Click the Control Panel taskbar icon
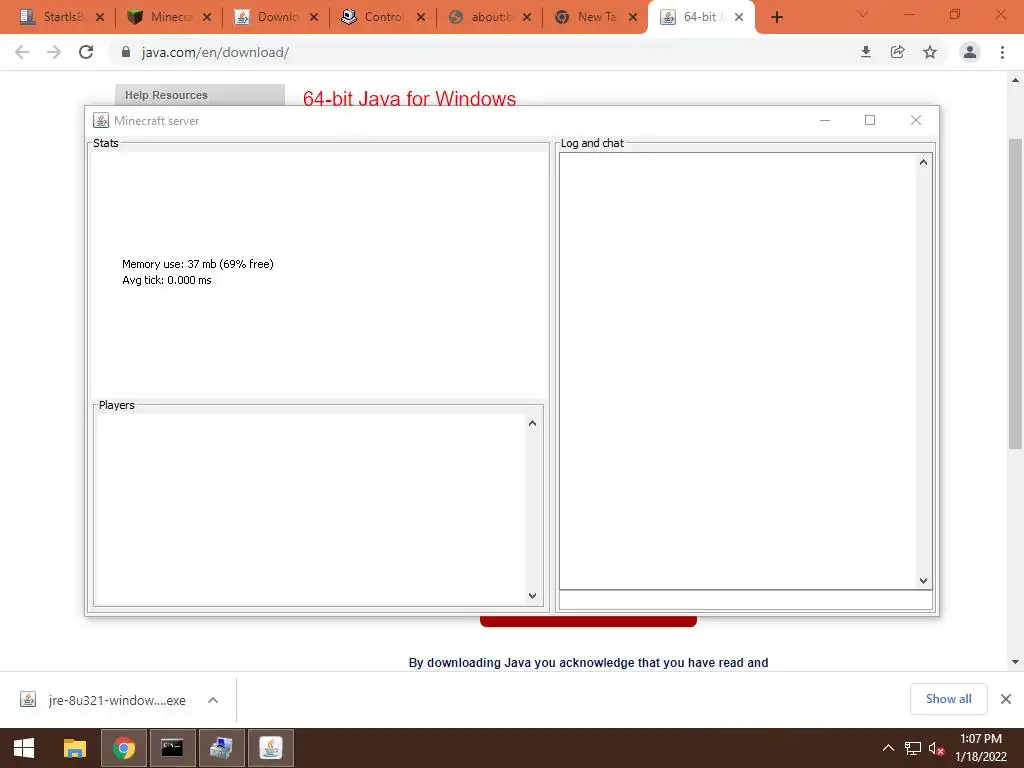The image size is (1024, 768). [221, 748]
